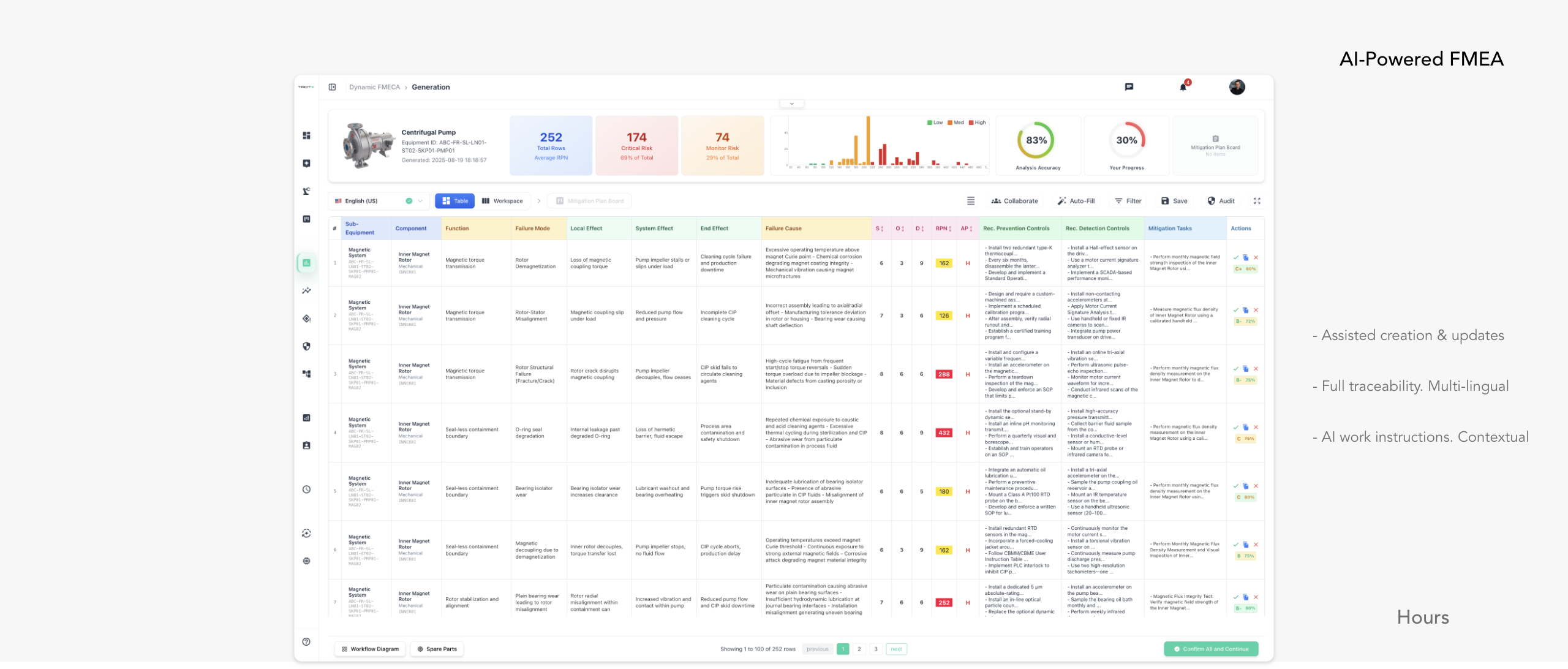Viewport: 1568px width, 669px height.
Task: Approve row 1 with green checkmark
Action: [x=1236, y=258]
